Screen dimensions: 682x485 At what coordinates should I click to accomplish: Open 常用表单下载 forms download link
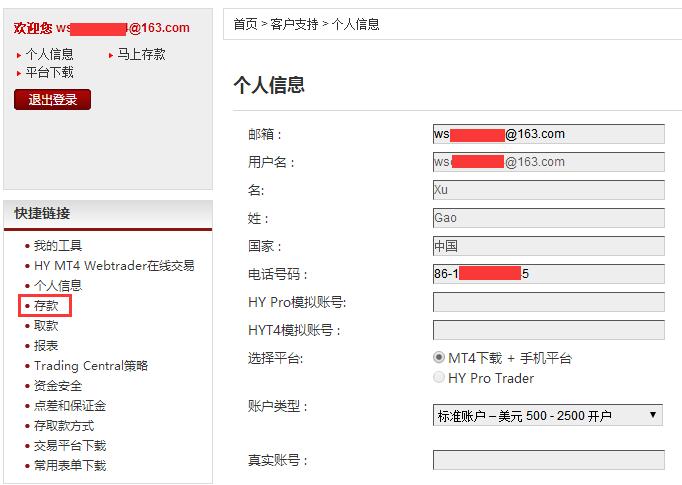coord(70,466)
